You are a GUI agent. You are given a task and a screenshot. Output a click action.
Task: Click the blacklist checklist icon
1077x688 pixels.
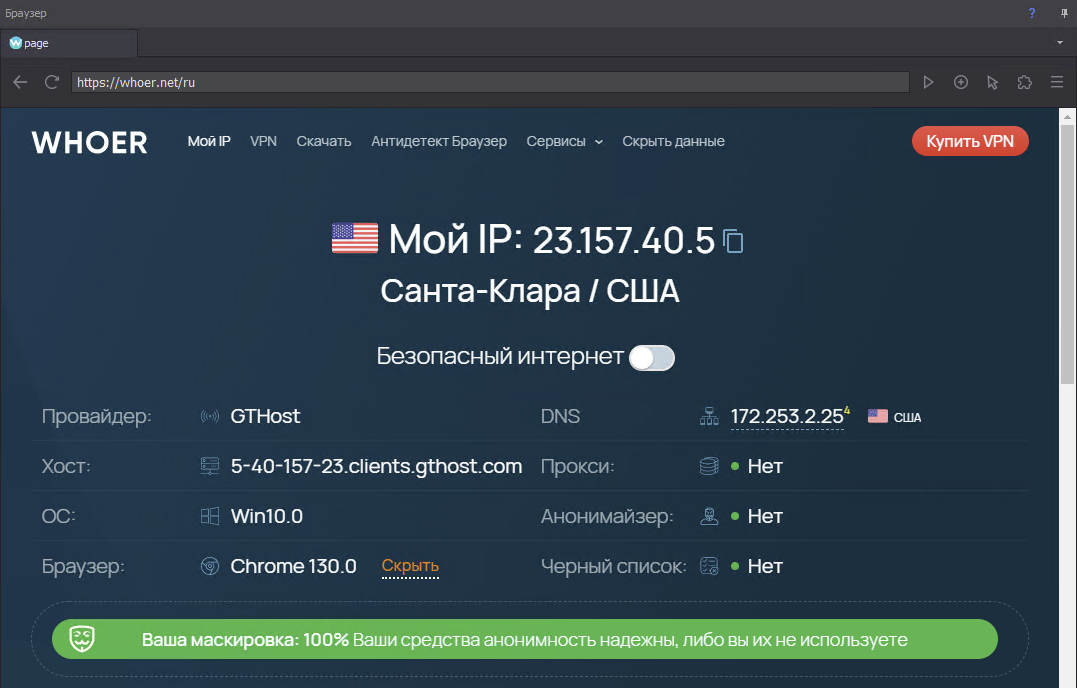709,566
